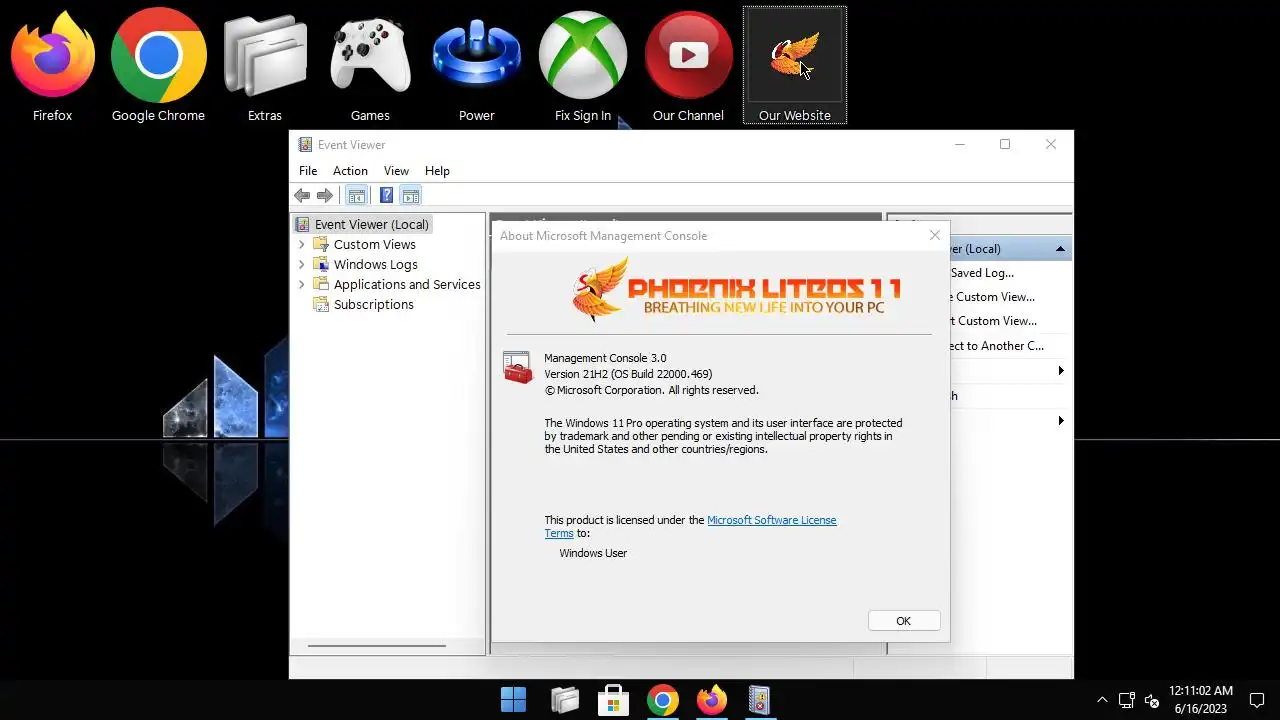Open the Extras desktop folder

[264, 65]
